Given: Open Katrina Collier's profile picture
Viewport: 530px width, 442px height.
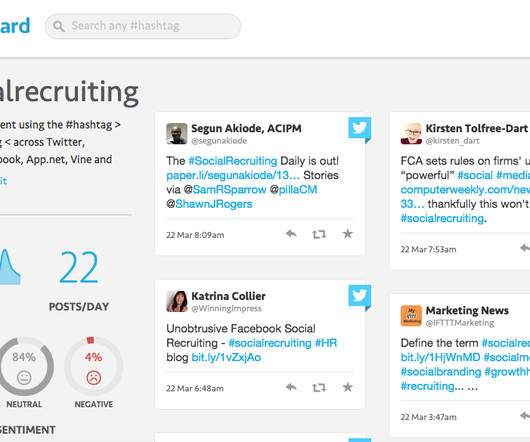Looking at the screenshot, I should (177, 301).
